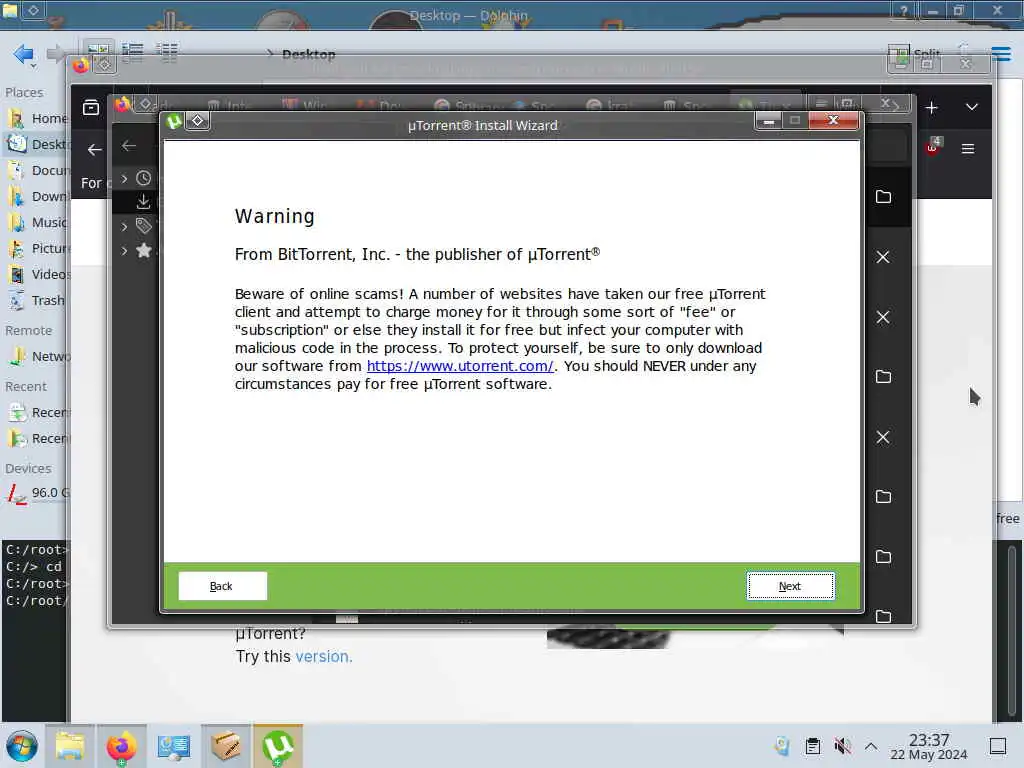Click the Split button in Dolphin
Viewport: 1024px width, 768px height.
point(914,54)
